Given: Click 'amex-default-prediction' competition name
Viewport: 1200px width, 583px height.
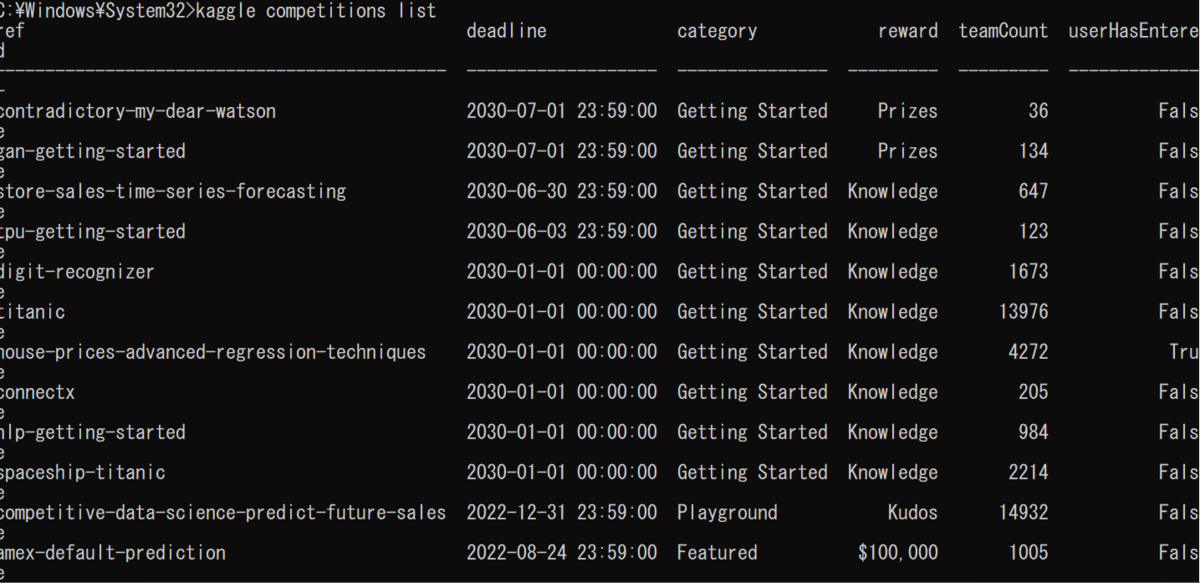Looking at the screenshot, I should click(x=113, y=552).
